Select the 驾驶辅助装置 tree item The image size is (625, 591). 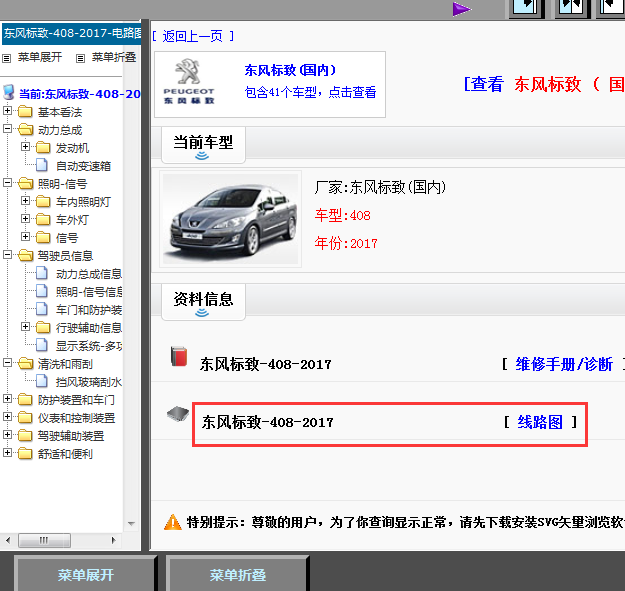click(71, 436)
